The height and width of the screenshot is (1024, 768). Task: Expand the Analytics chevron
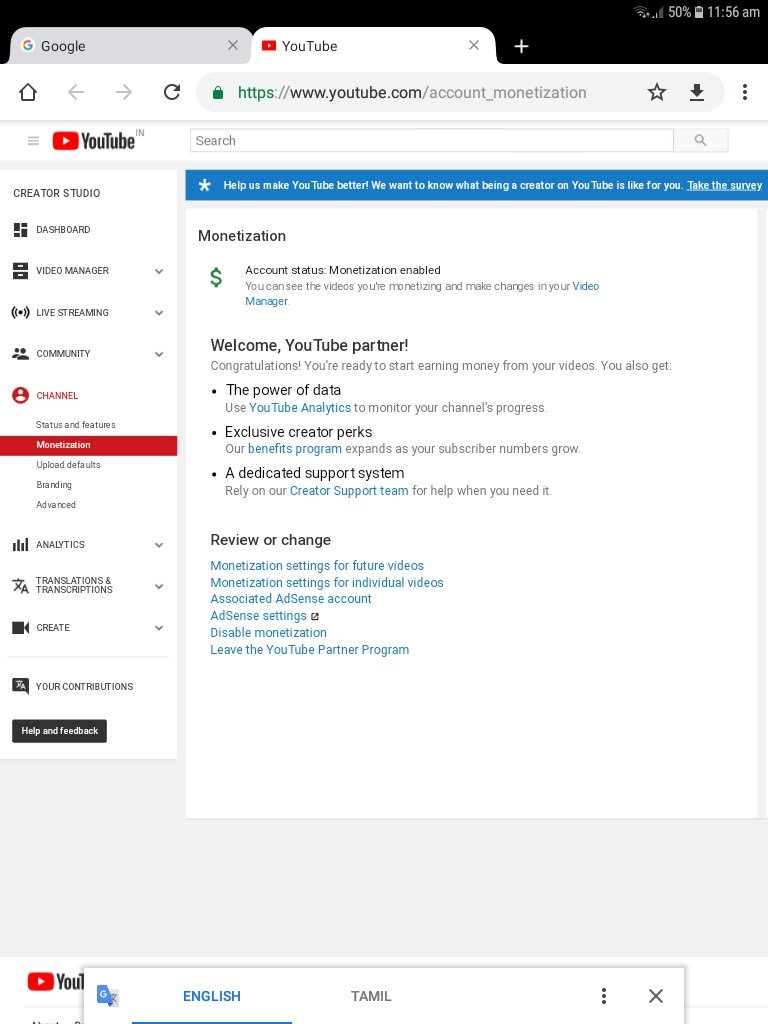(x=159, y=545)
